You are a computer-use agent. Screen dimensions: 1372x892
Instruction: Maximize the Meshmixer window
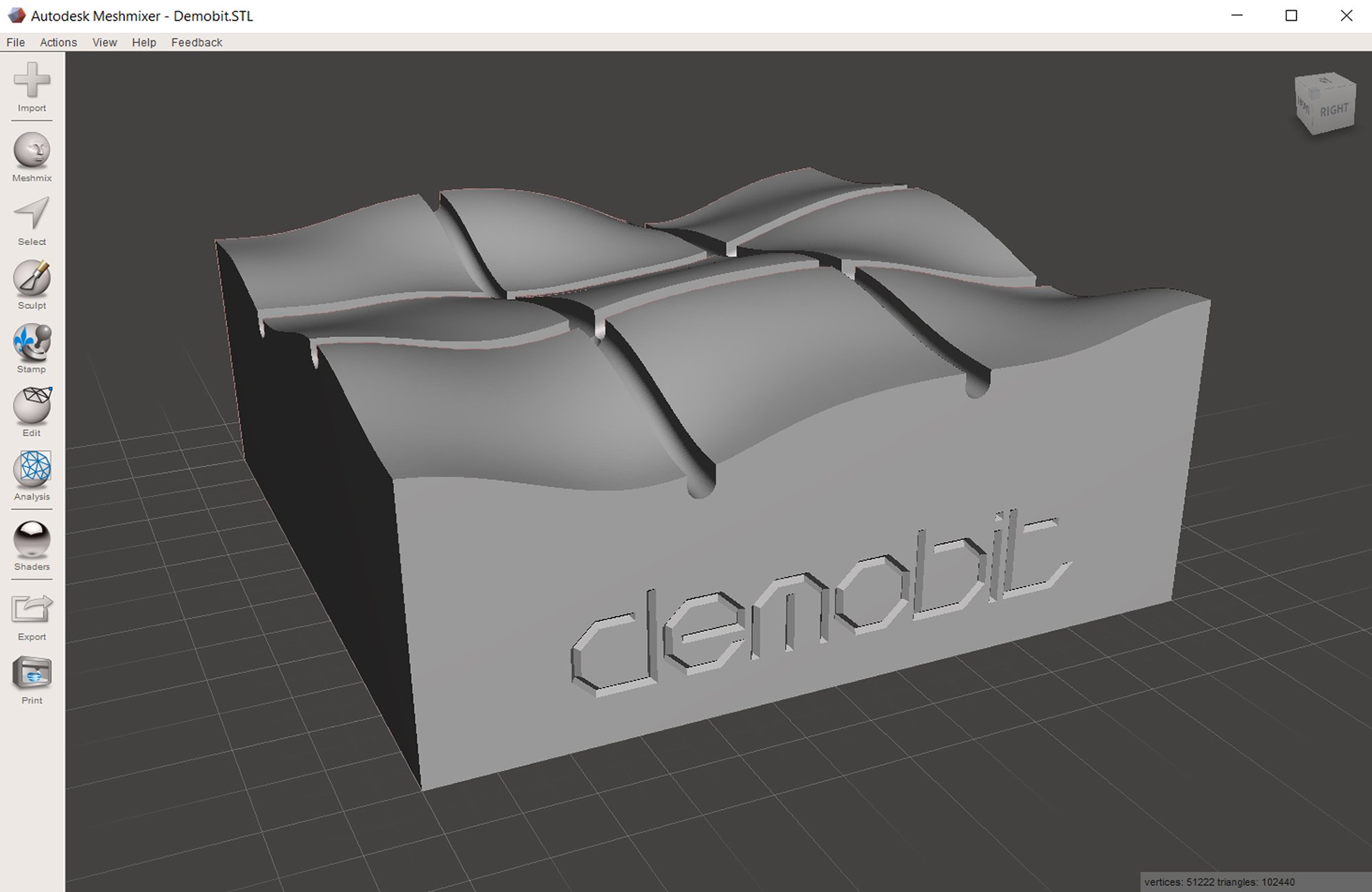coord(1291,15)
